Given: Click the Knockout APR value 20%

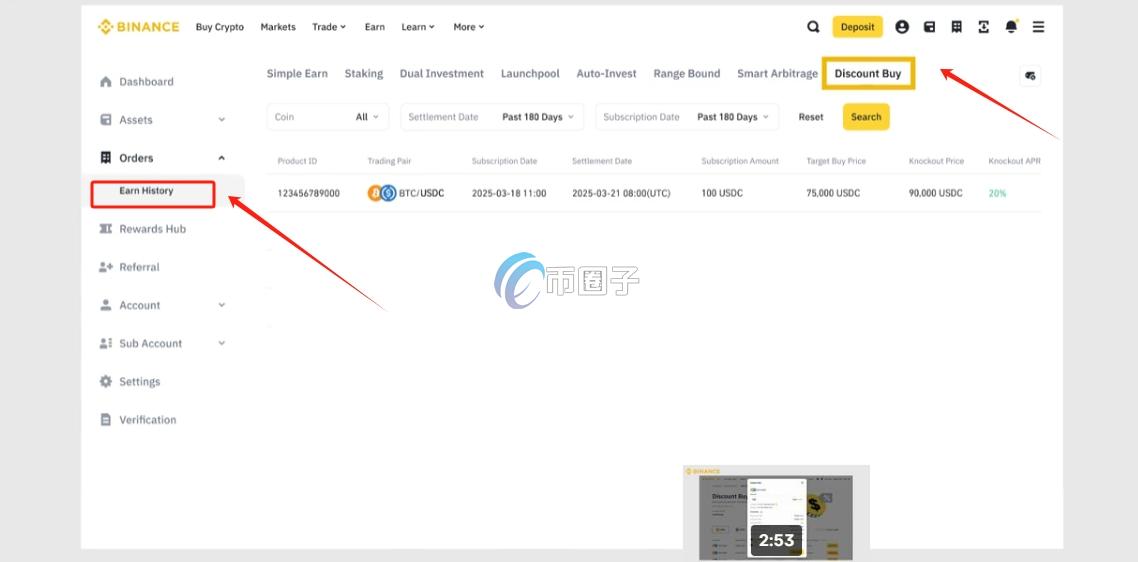Looking at the screenshot, I should click(997, 193).
